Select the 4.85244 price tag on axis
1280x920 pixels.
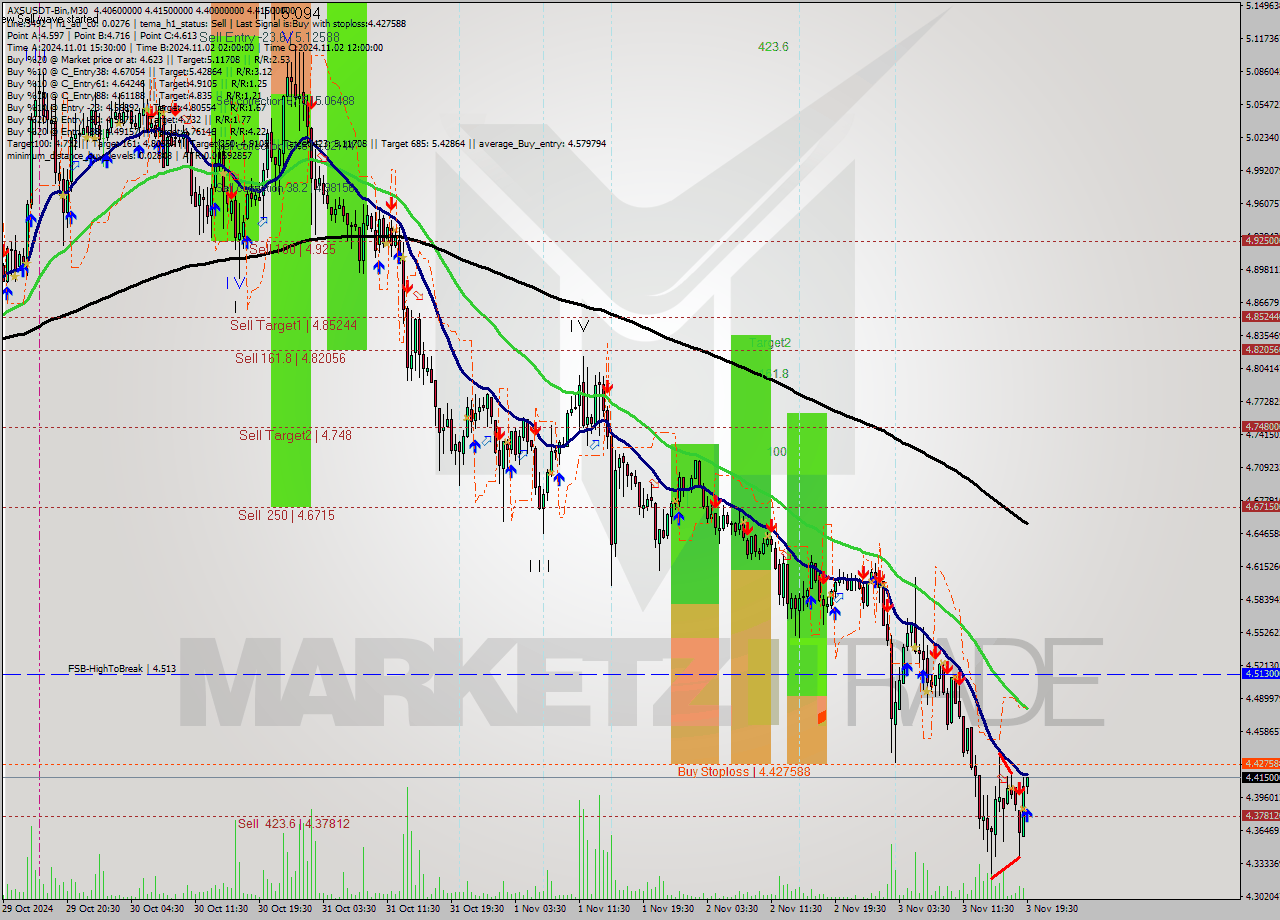1260,317
